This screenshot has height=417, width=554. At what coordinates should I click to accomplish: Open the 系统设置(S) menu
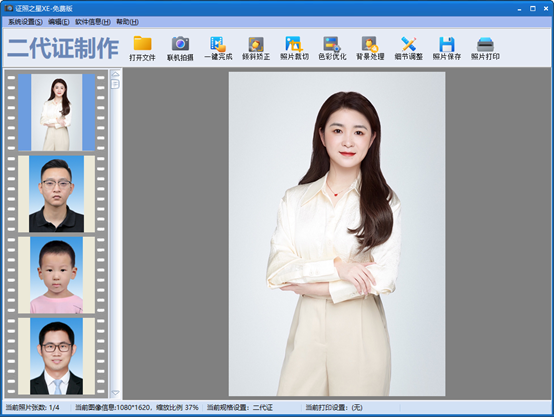[25, 22]
